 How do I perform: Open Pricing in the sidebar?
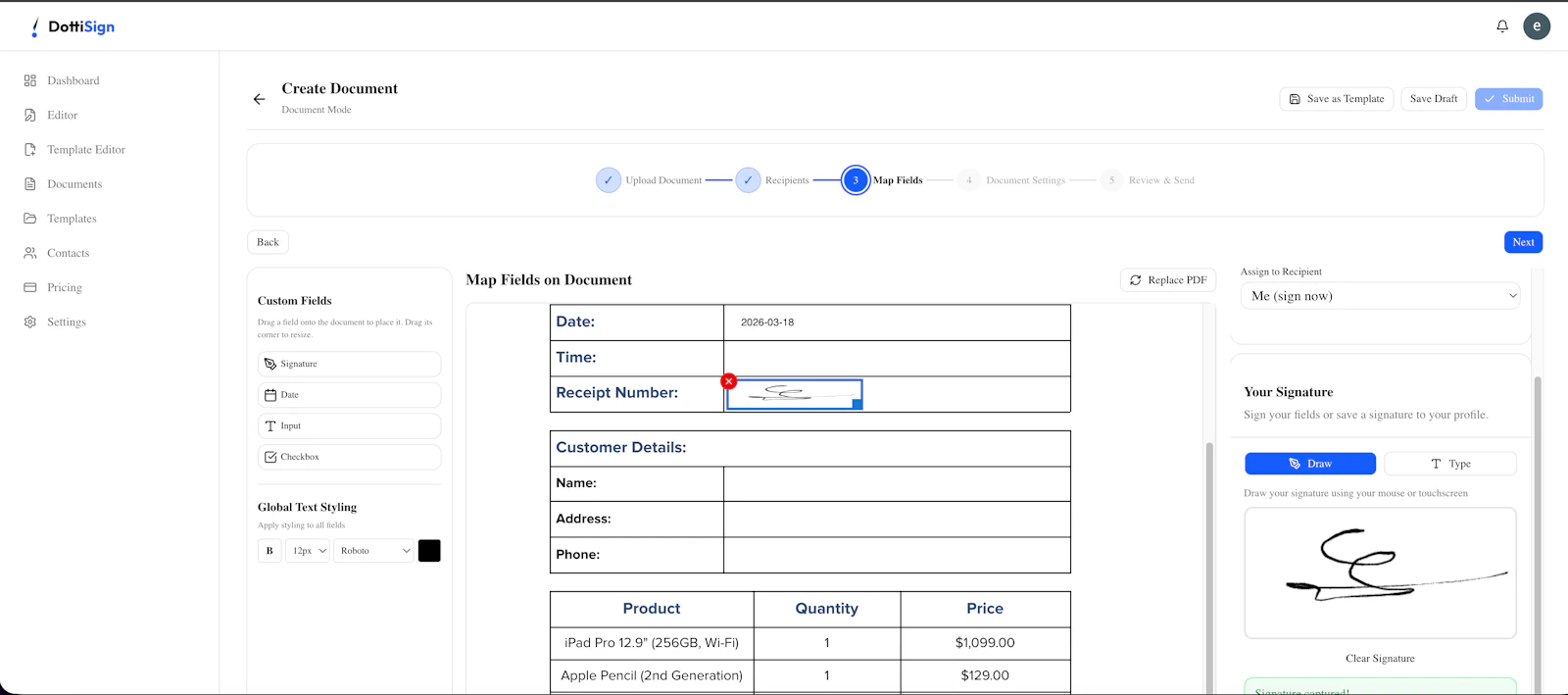tap(64, 287)
